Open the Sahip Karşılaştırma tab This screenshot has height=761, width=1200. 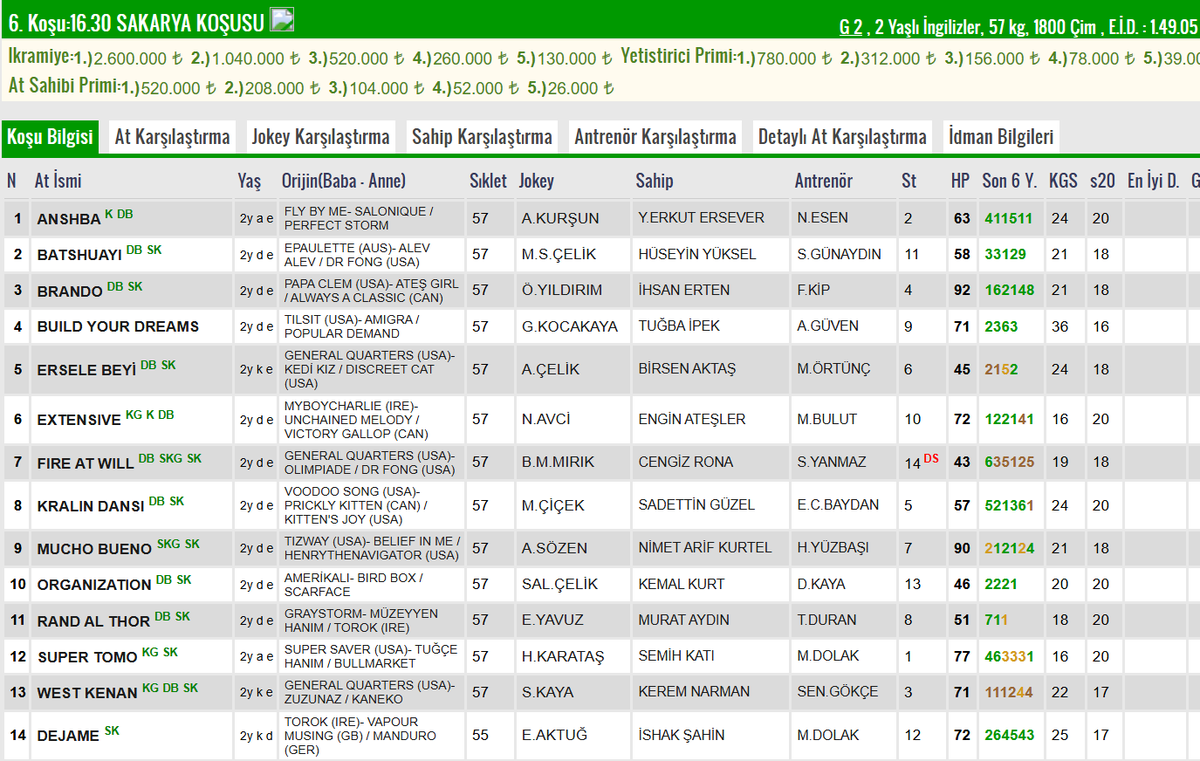(482, 137)
